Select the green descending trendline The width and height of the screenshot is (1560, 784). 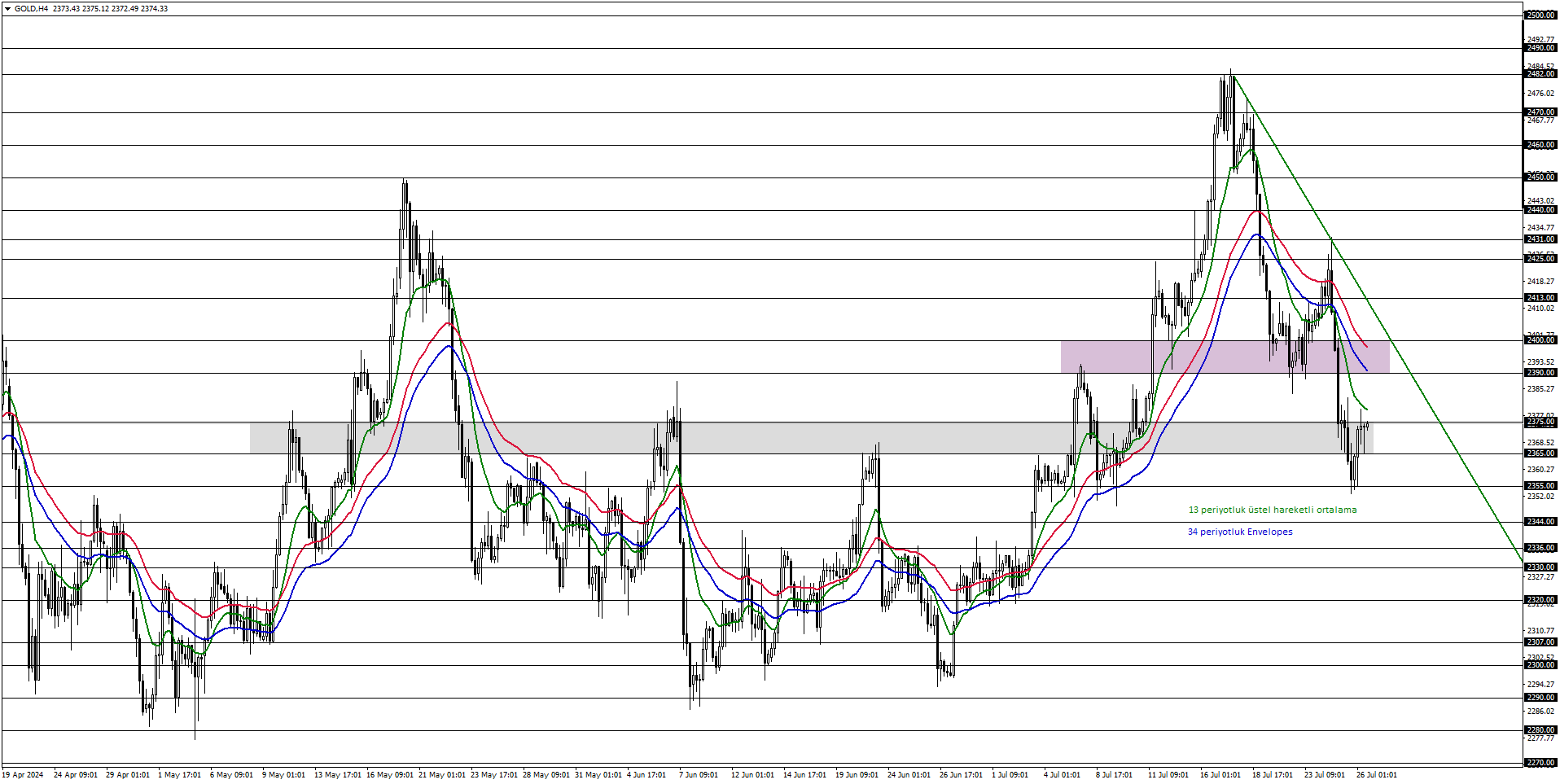point(1378,319)
